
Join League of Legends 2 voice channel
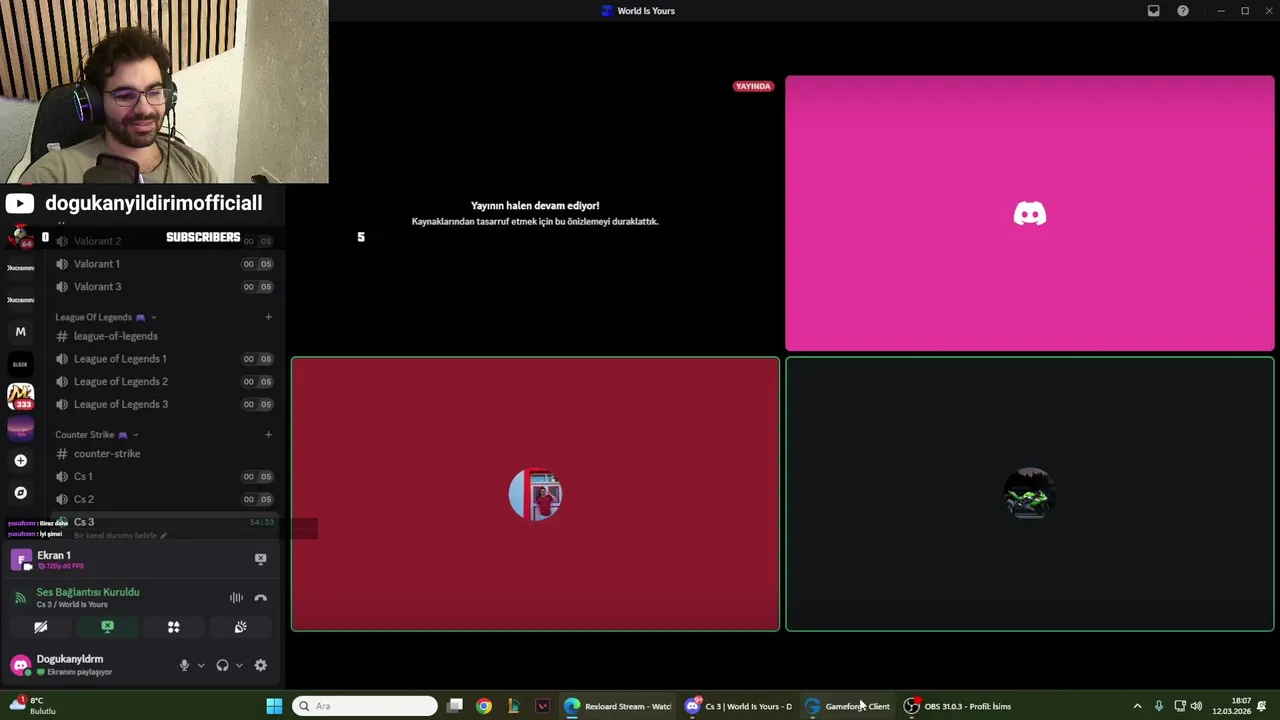[165, 382]
